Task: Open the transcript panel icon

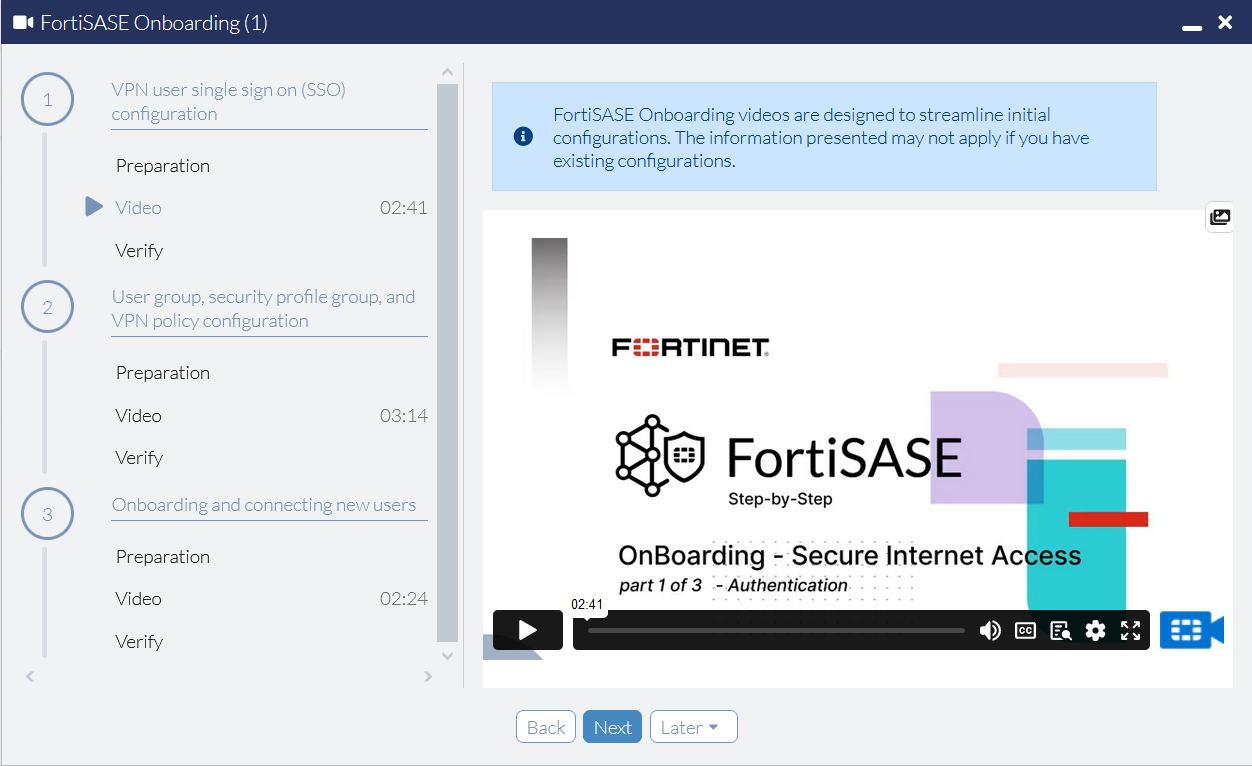Action: pos(1060,630)
